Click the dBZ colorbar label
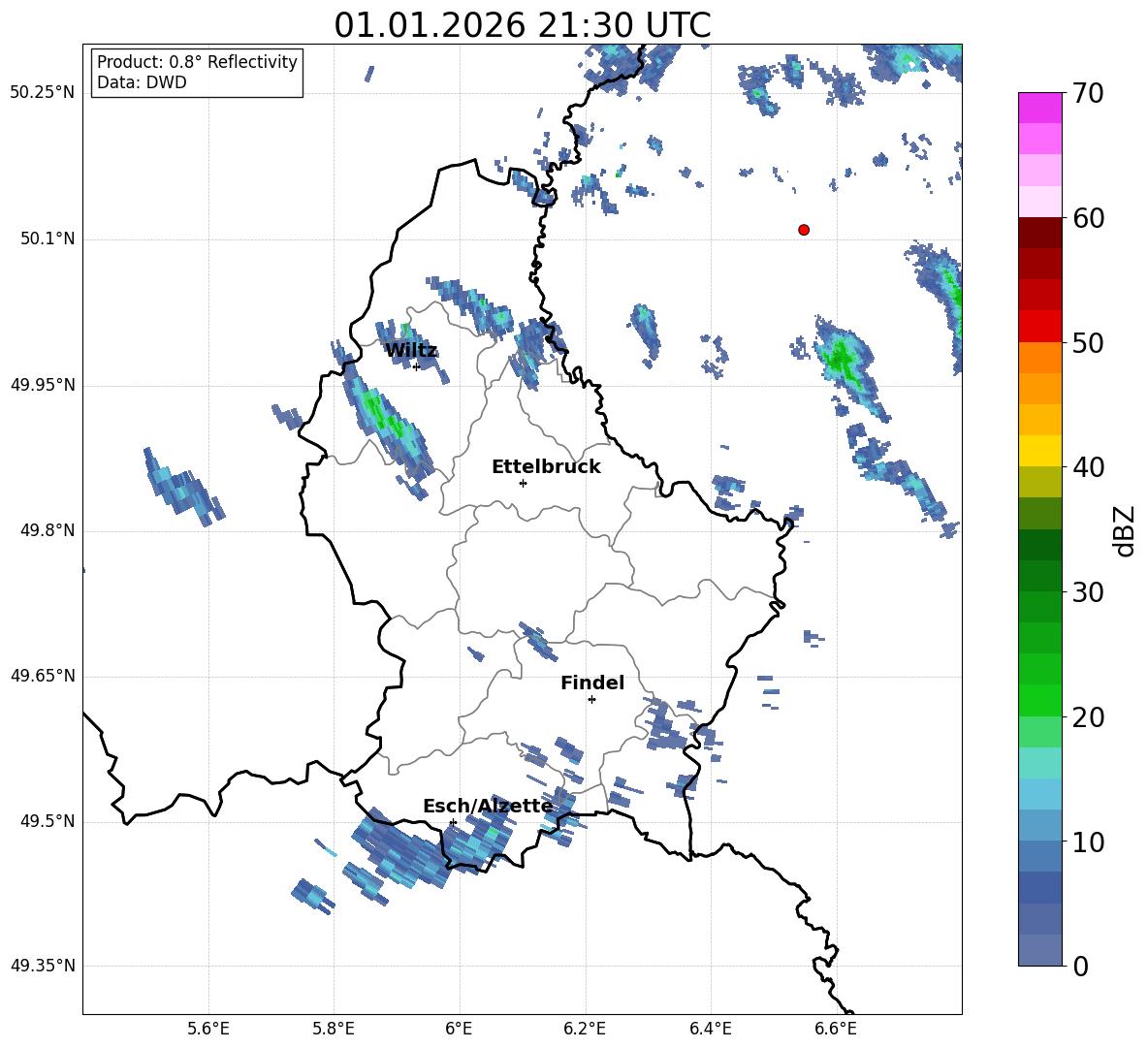Screen dimensions: 1148x1048 coord(1126,530)
